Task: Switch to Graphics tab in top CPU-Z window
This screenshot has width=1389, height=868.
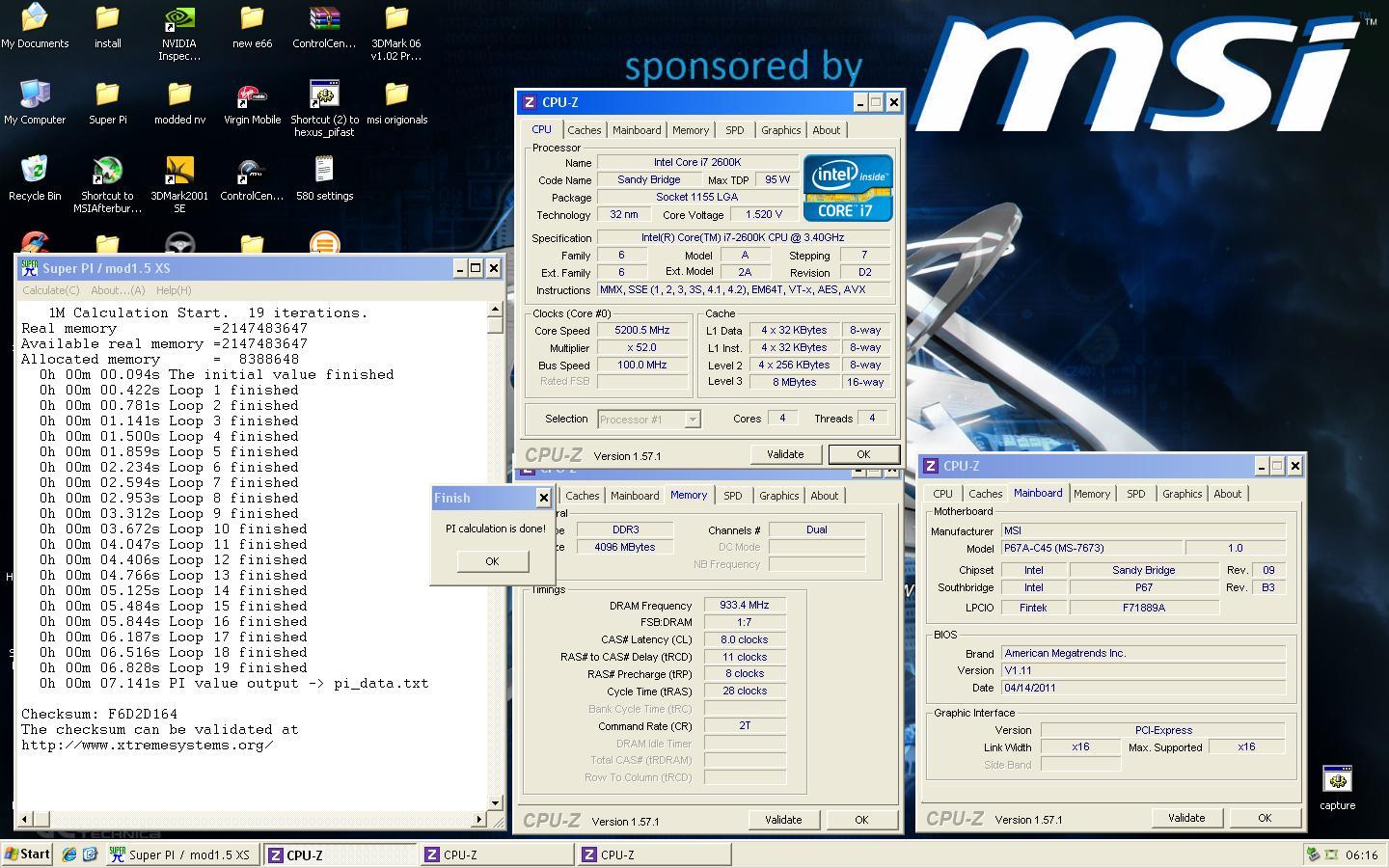Action: coord(780,130)
